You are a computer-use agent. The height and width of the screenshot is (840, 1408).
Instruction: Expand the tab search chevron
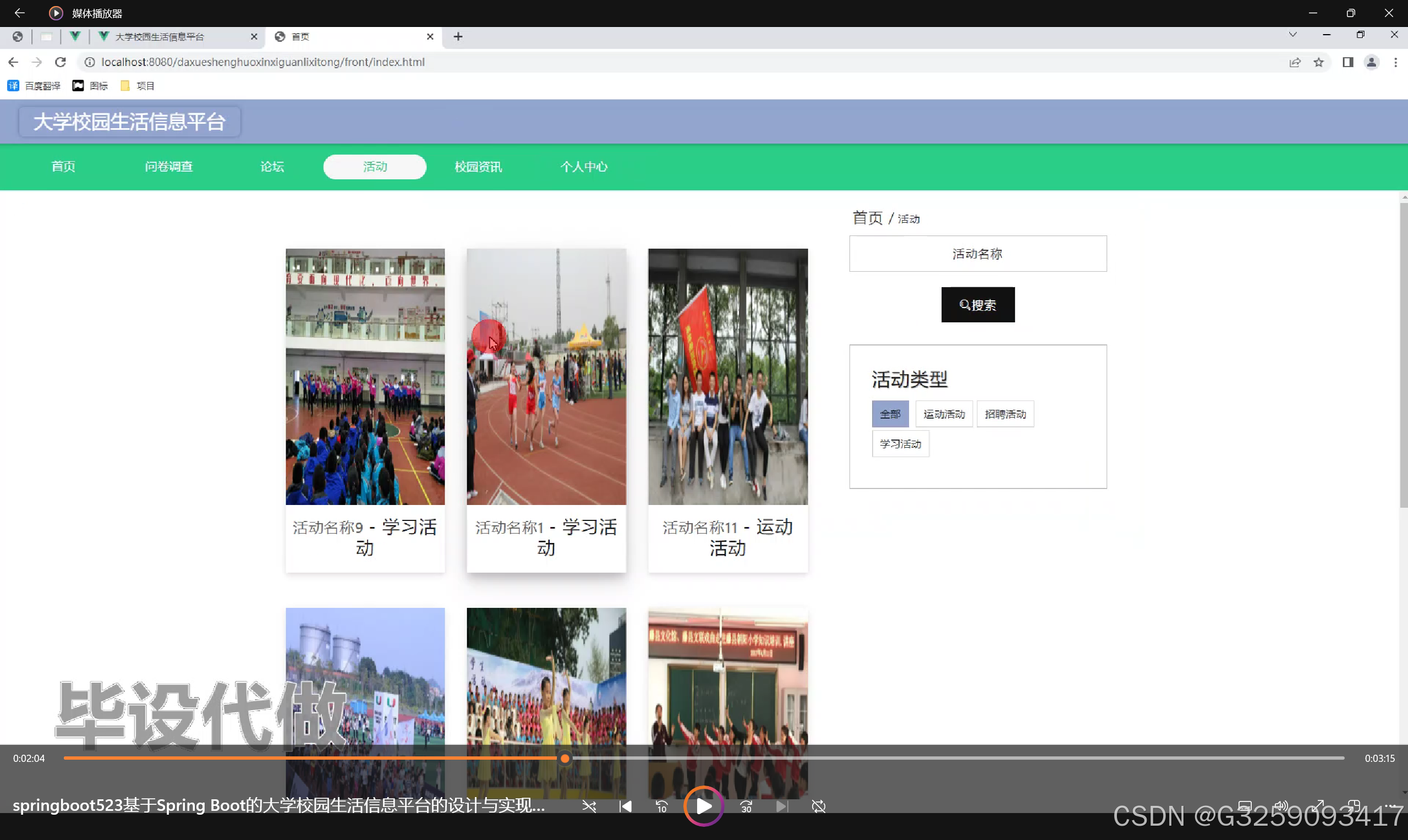point(1292,35)
